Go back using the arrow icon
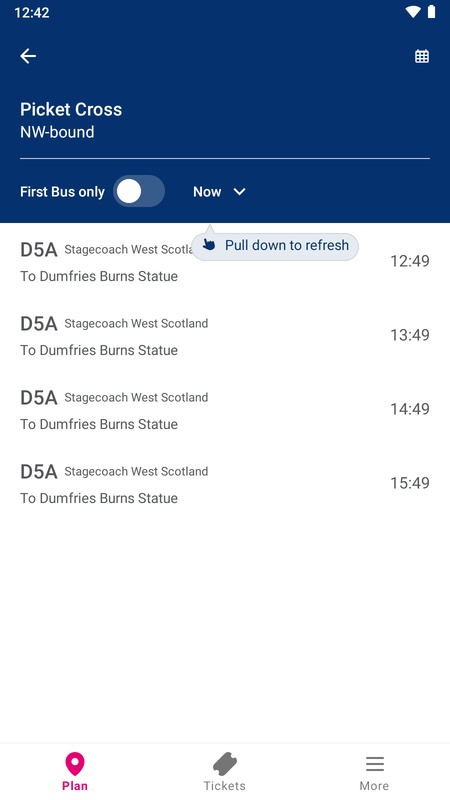Screen dimensions: 450x800 [x=28, y=56]
